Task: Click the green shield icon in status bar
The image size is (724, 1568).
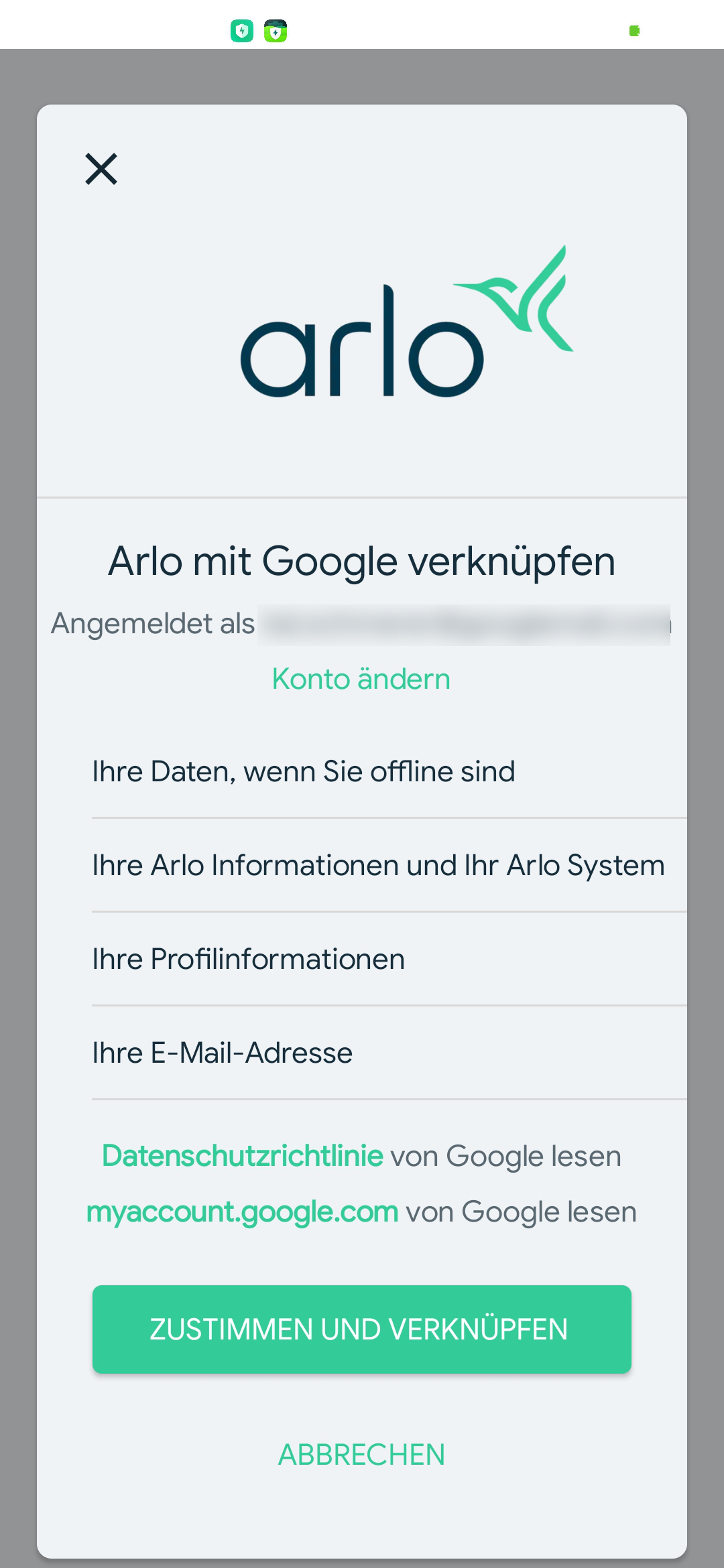Action: [x=276, y=31]
